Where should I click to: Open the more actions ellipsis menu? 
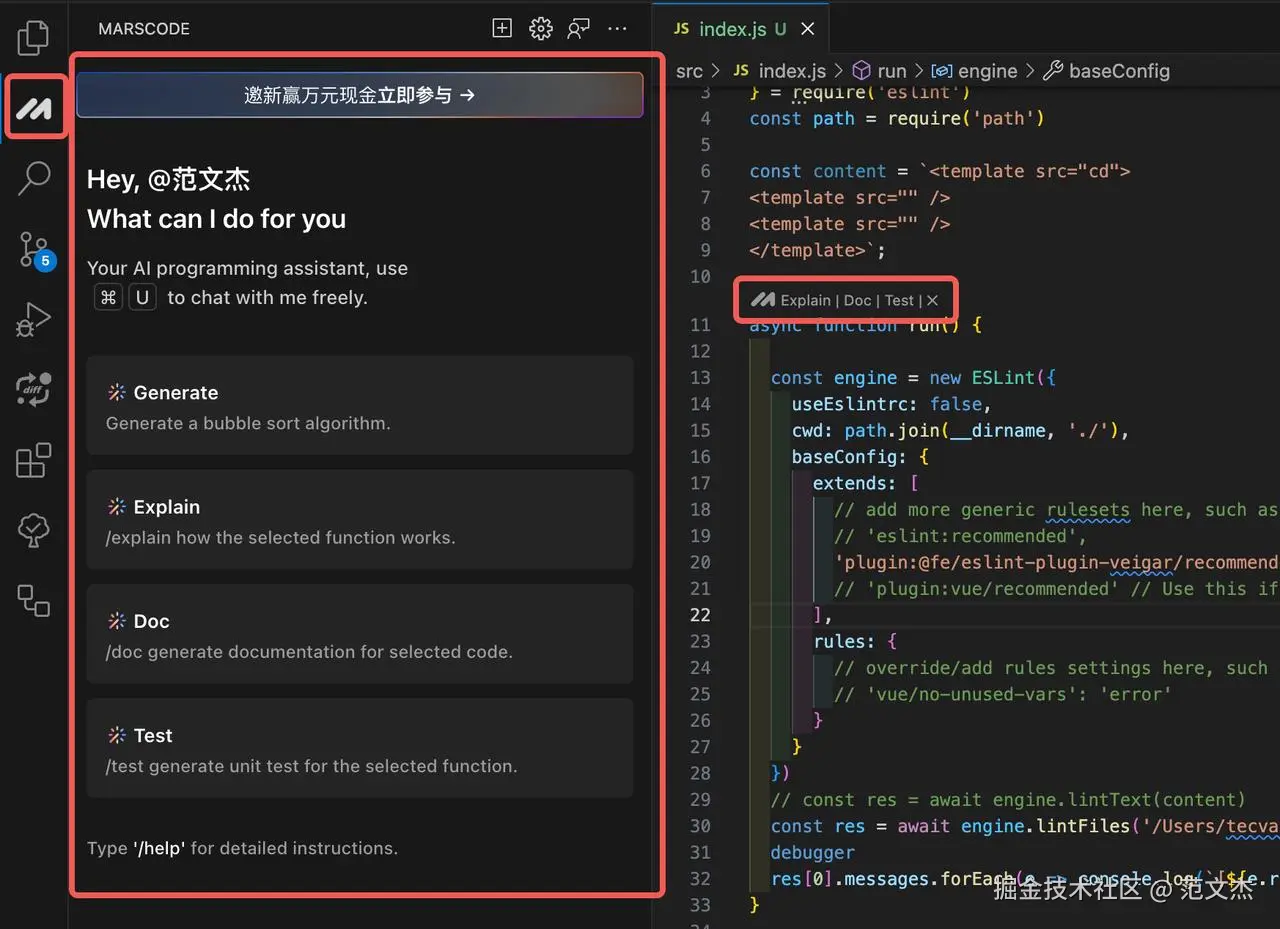click(617, 28)
